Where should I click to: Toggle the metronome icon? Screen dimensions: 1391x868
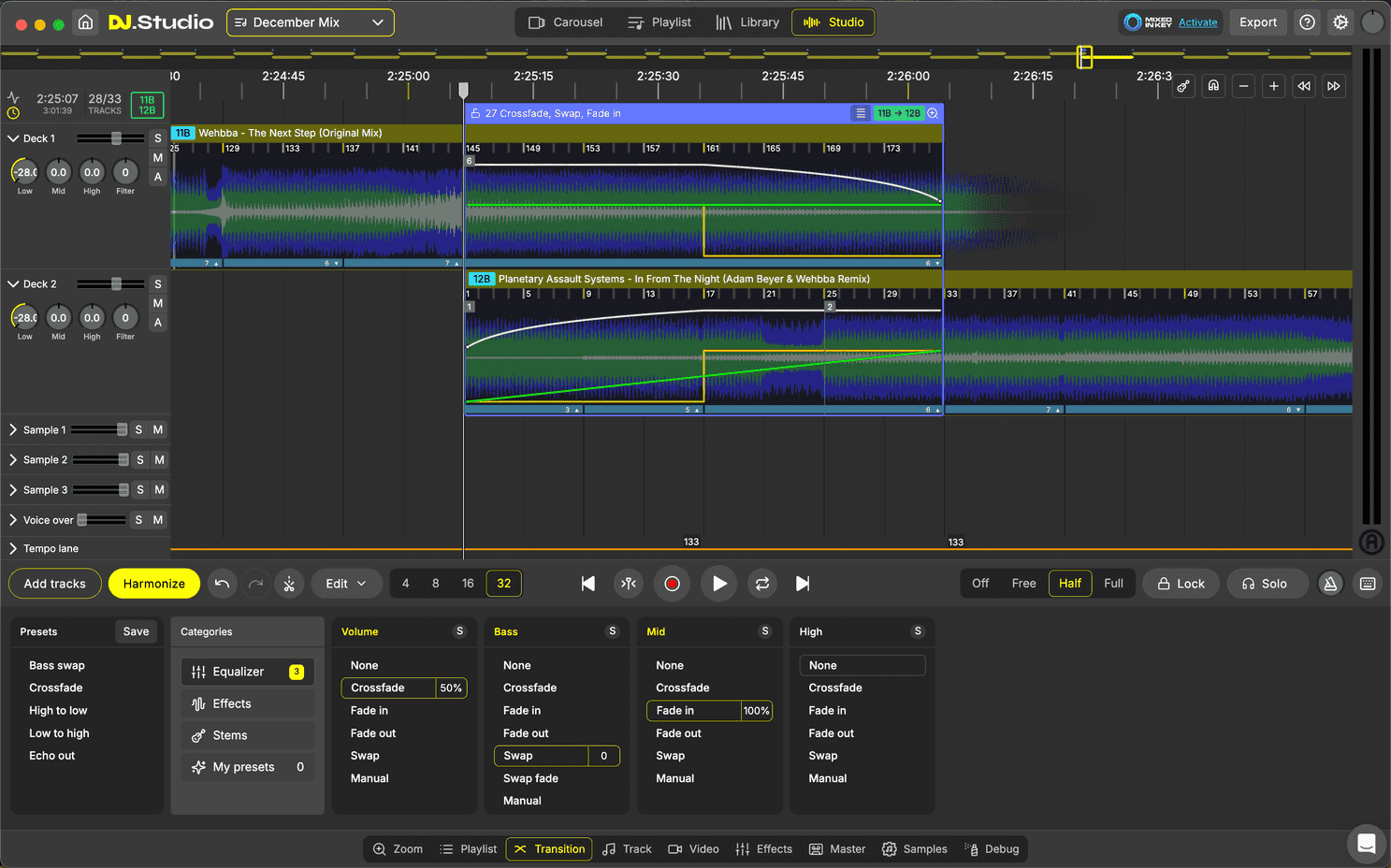click(1330, 584)
